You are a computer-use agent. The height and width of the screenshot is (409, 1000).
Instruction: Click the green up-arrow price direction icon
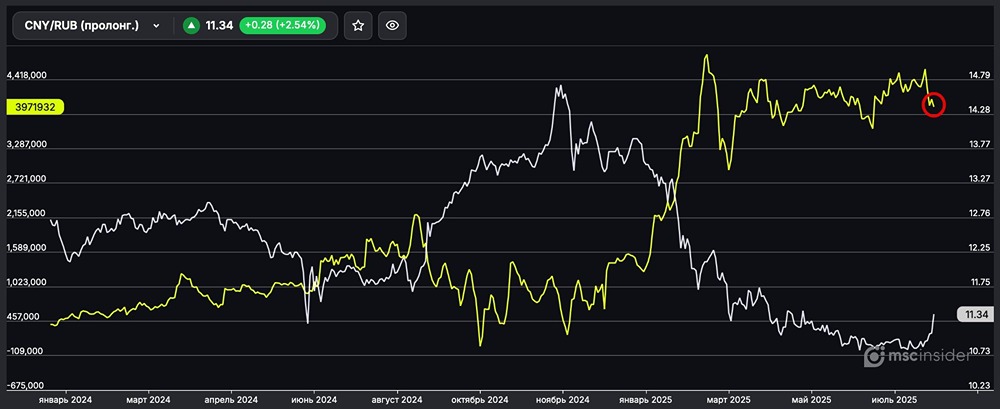(x=190, y=27)
